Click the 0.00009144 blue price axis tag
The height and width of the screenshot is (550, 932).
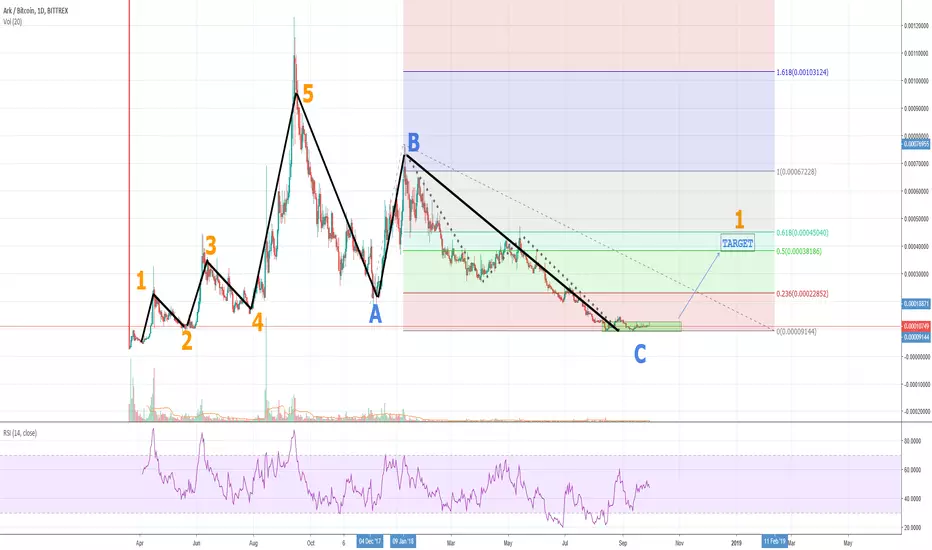pos(916,337)
